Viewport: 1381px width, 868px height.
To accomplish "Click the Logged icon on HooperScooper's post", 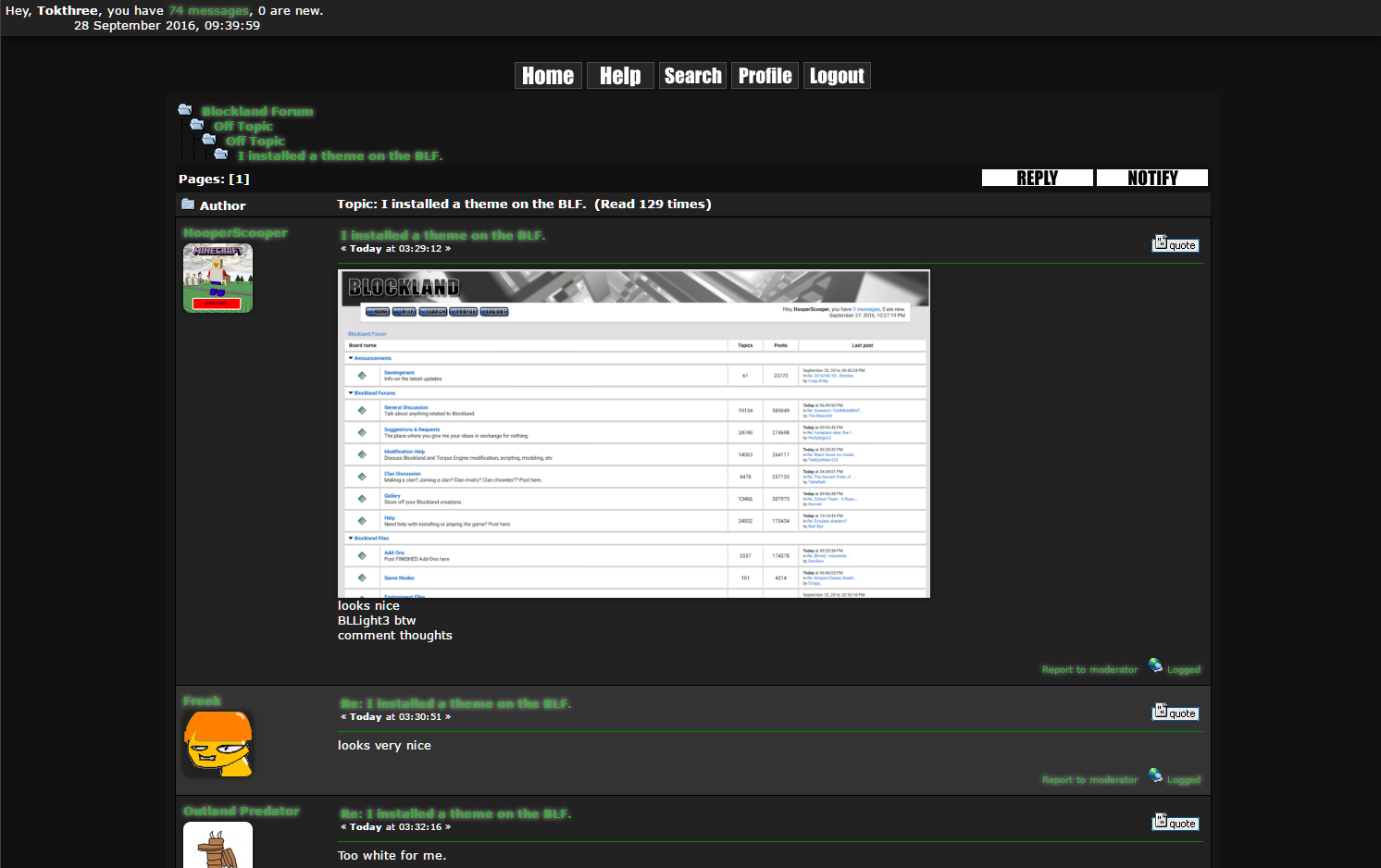I will [1155, 665].
